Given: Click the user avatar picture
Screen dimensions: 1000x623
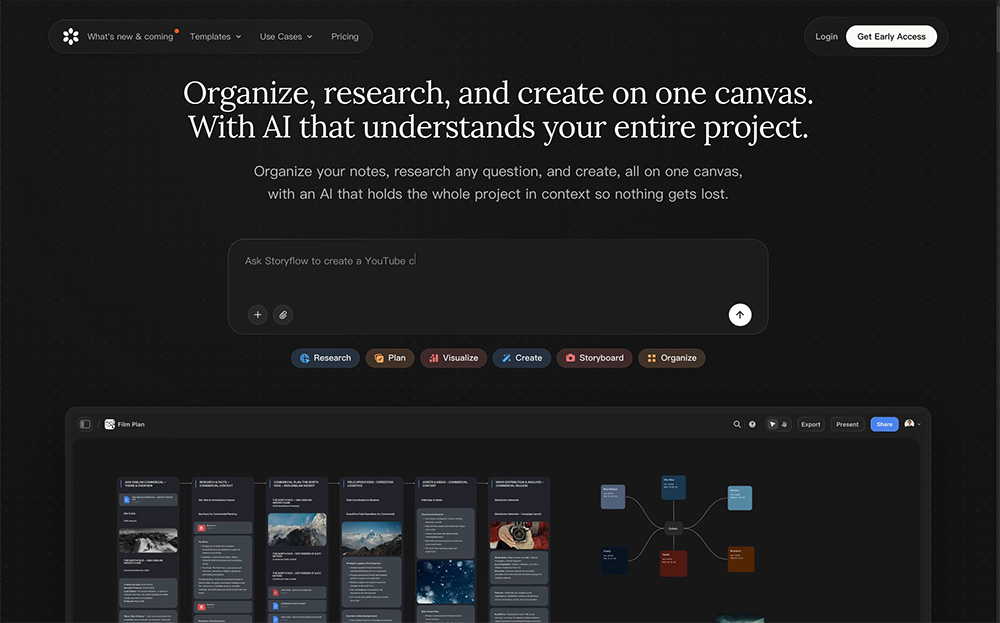Looking at the screenshot, I should pos(909,423).
